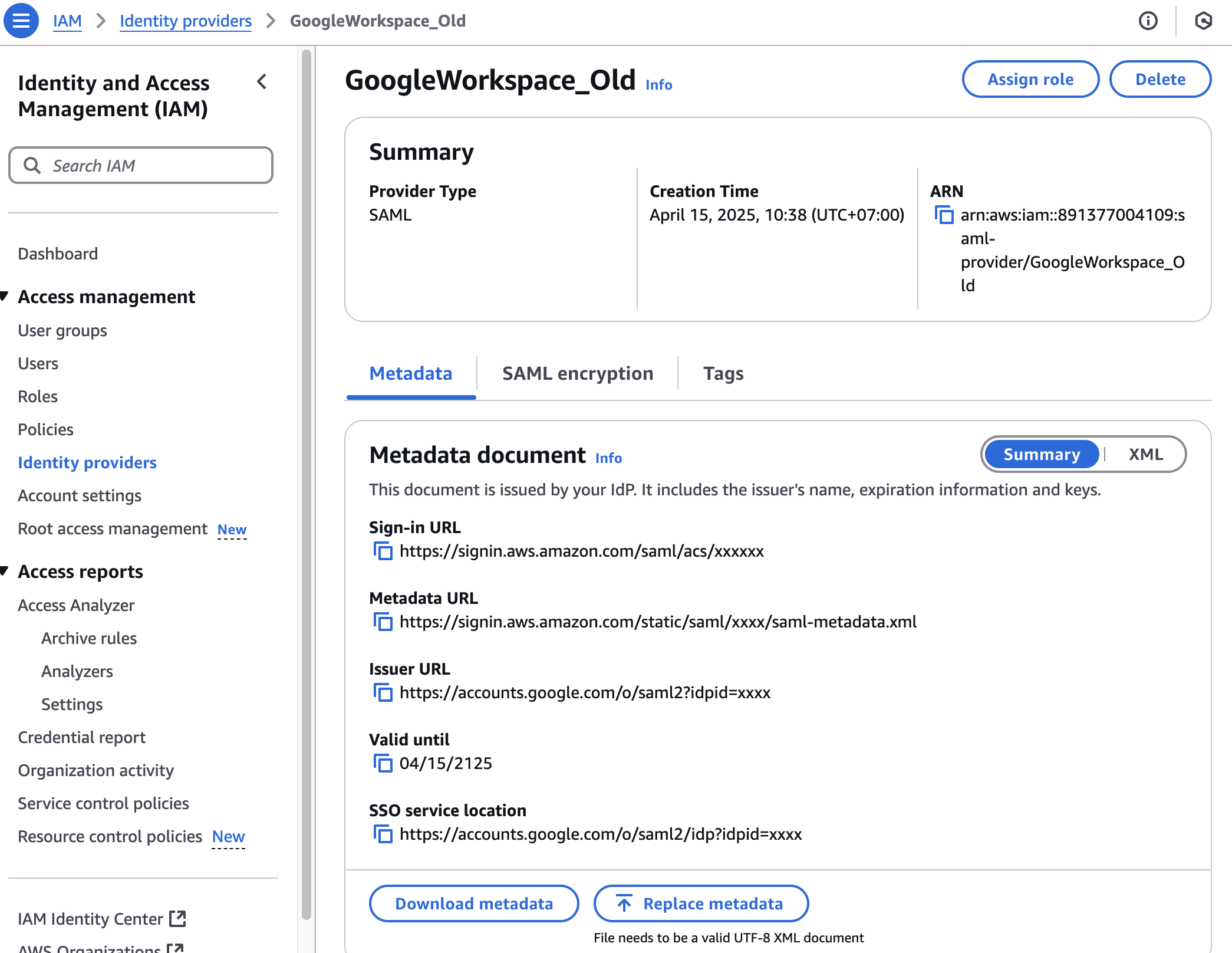This screenshot has width=1232, height=953.
Task: Open the hamburger navigation menu
Action: point(21,21)
